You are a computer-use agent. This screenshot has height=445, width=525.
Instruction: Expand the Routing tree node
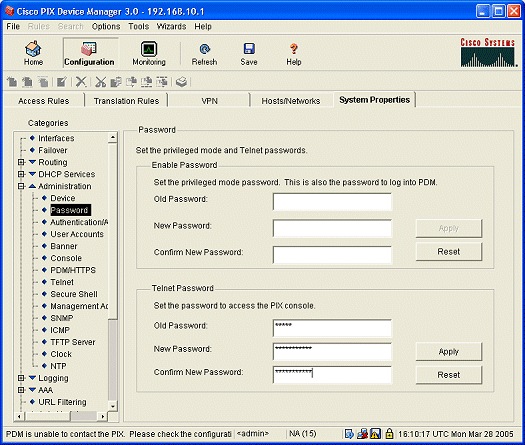(x=21, y=162)
